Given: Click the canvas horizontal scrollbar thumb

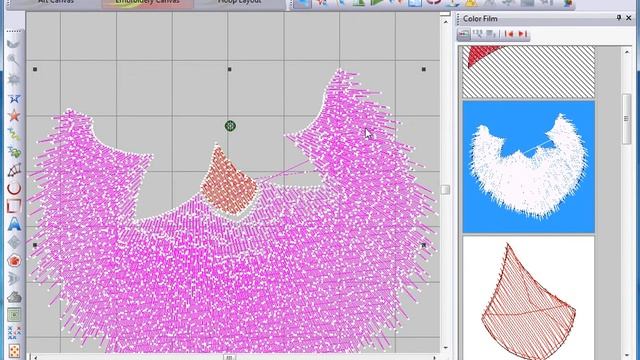Looking at the screenshot, I should [229, 357].
